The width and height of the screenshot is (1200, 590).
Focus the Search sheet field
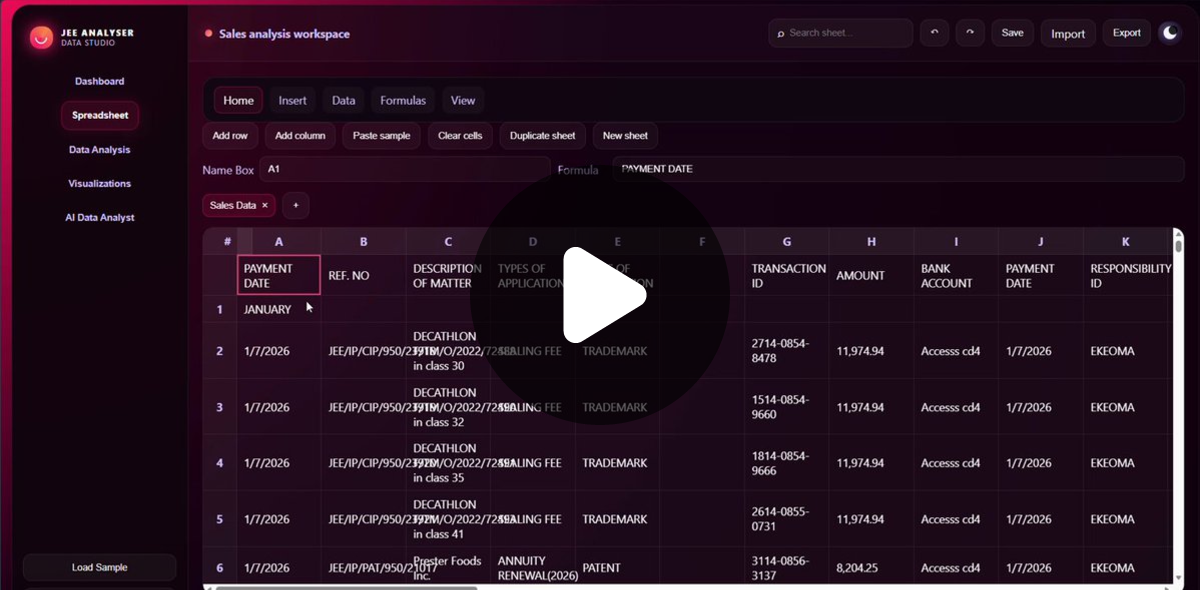840,33
